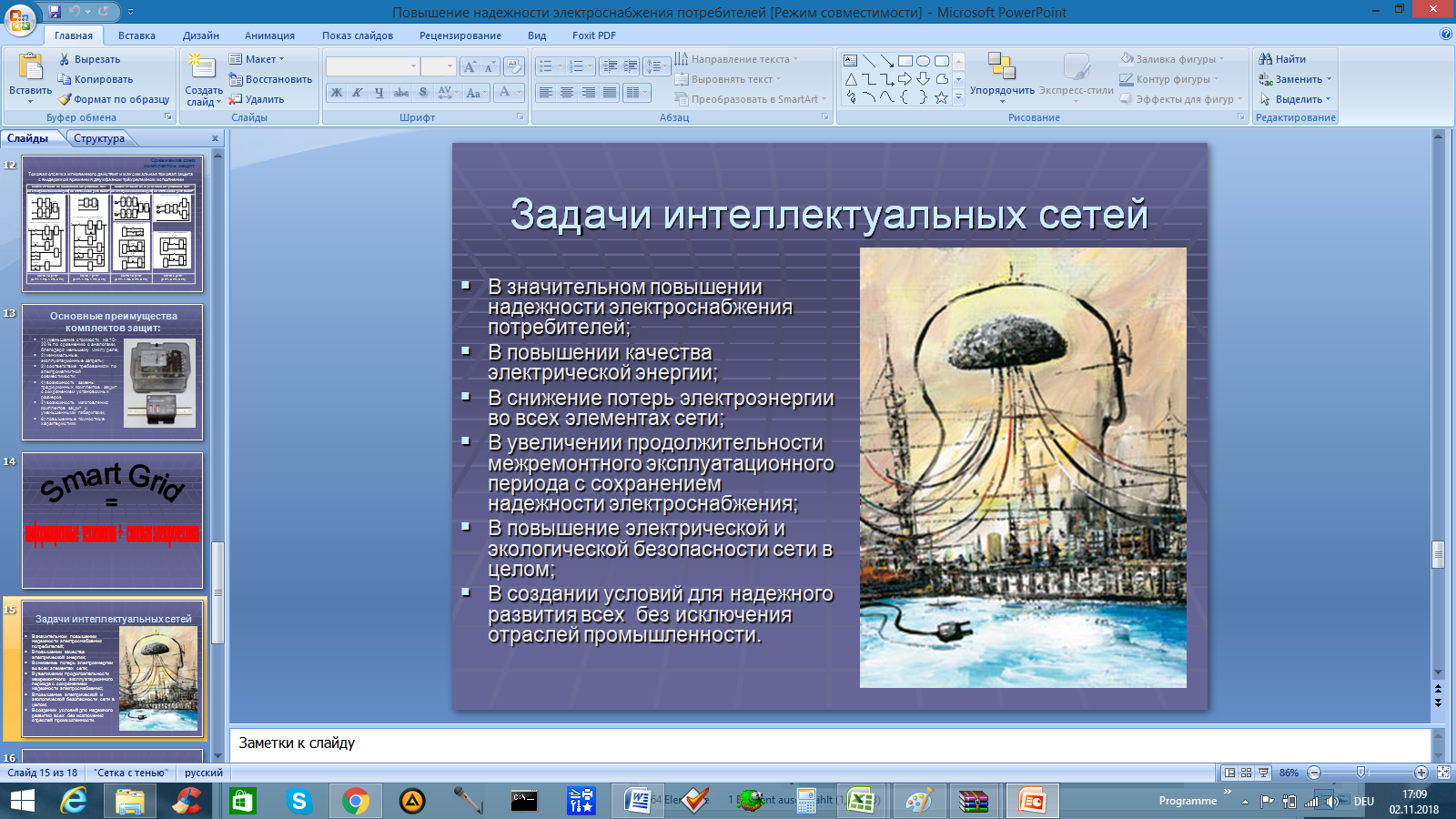Click Paste (Вставить) icon
The width and height of the screenshot is (1456, 819).
tap(30, 67)
